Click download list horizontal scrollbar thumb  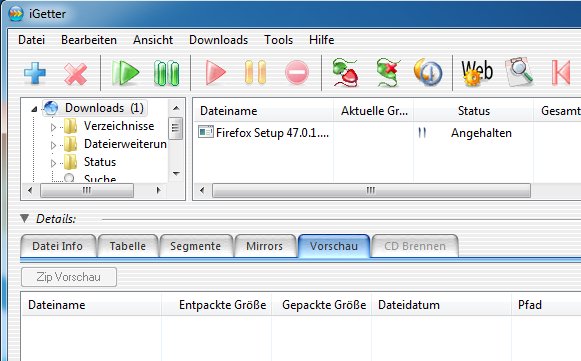(371, 191)
